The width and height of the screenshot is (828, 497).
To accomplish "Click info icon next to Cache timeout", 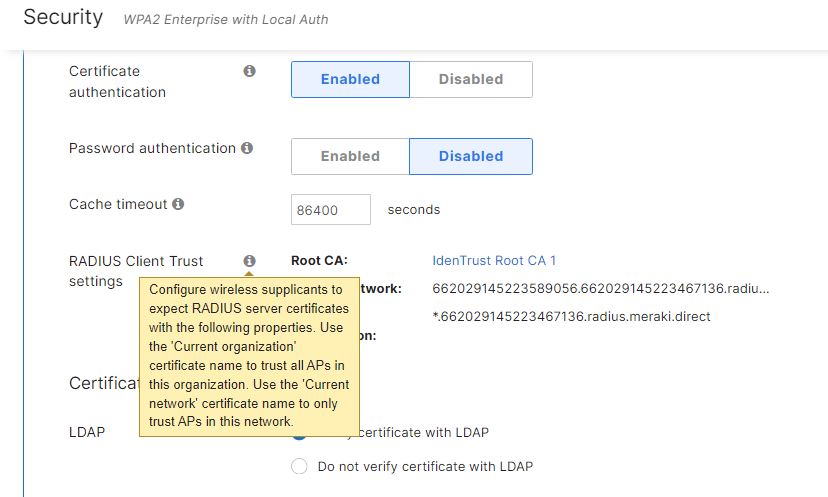I will point(178,204).
